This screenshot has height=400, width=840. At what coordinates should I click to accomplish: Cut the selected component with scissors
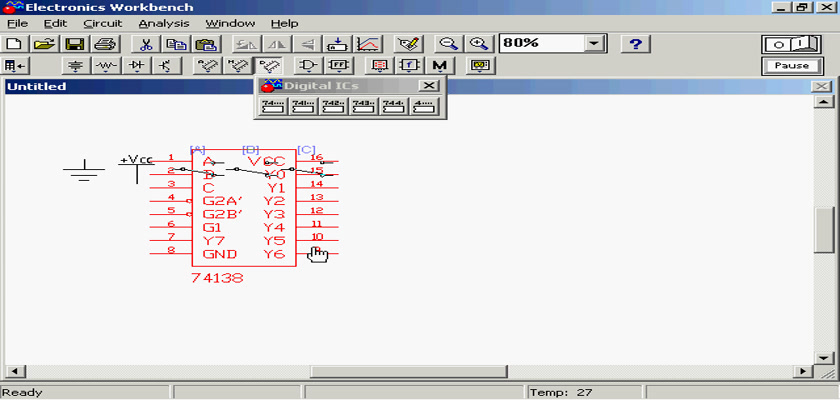point(145,44)
